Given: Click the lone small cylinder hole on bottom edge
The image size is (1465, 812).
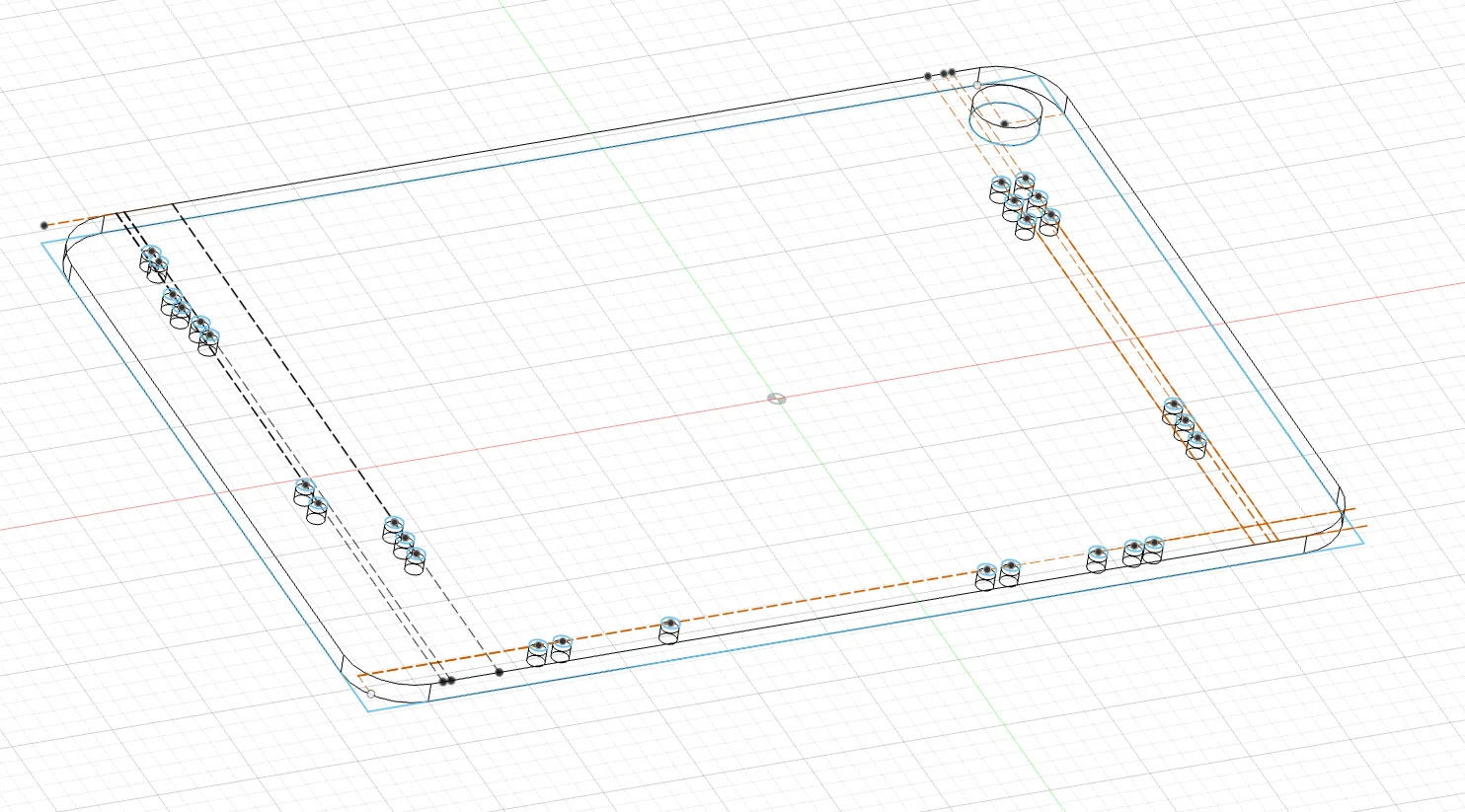Looking at the screenshot, I should [x=669, y=629].
